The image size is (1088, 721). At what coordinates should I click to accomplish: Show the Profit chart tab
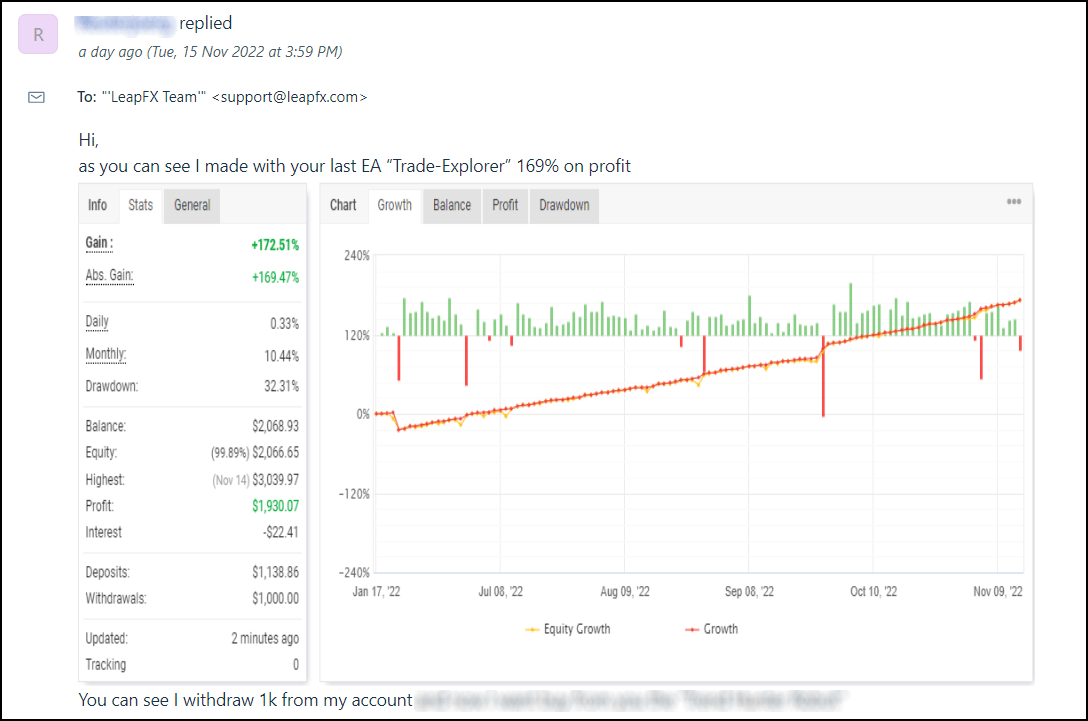[505, 205]
